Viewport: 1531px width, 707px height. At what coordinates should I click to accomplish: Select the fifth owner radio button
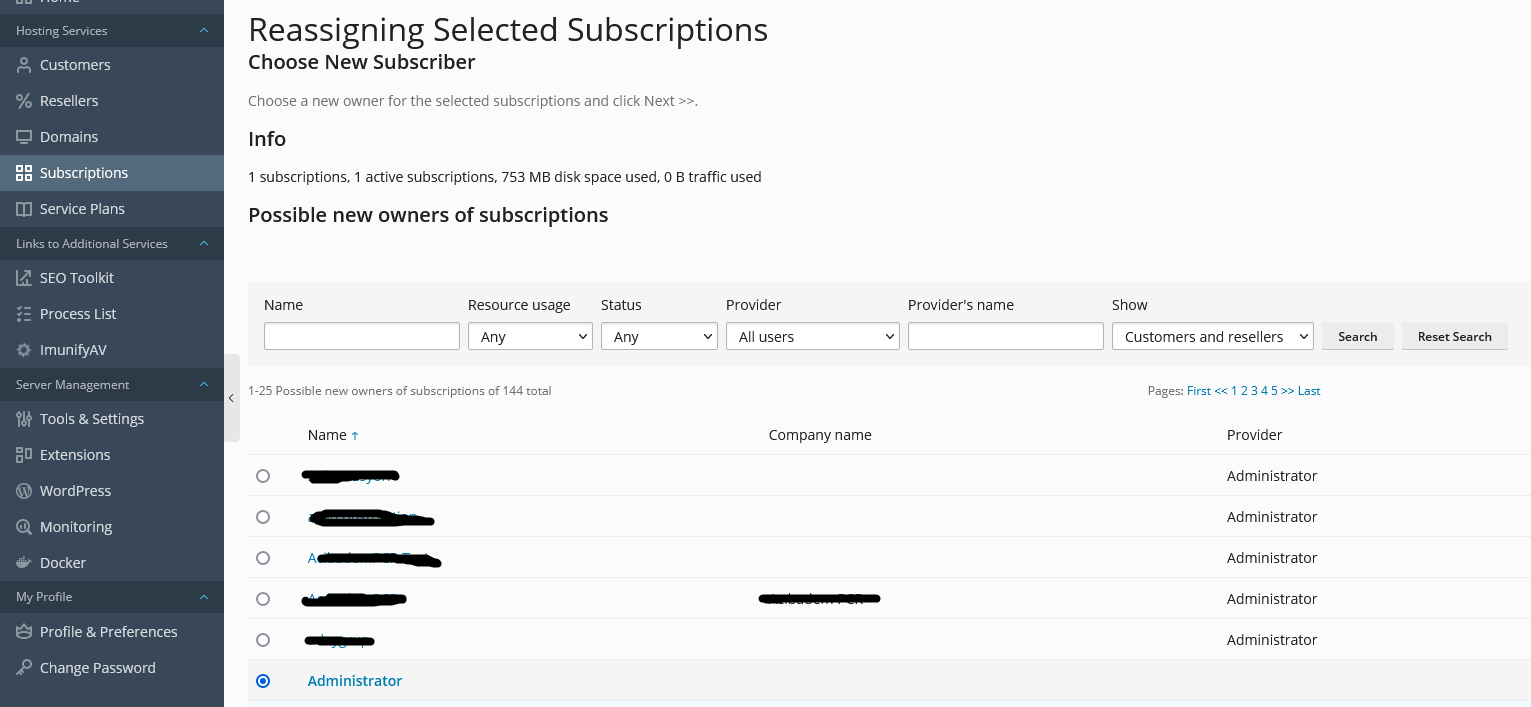point(263,640)
